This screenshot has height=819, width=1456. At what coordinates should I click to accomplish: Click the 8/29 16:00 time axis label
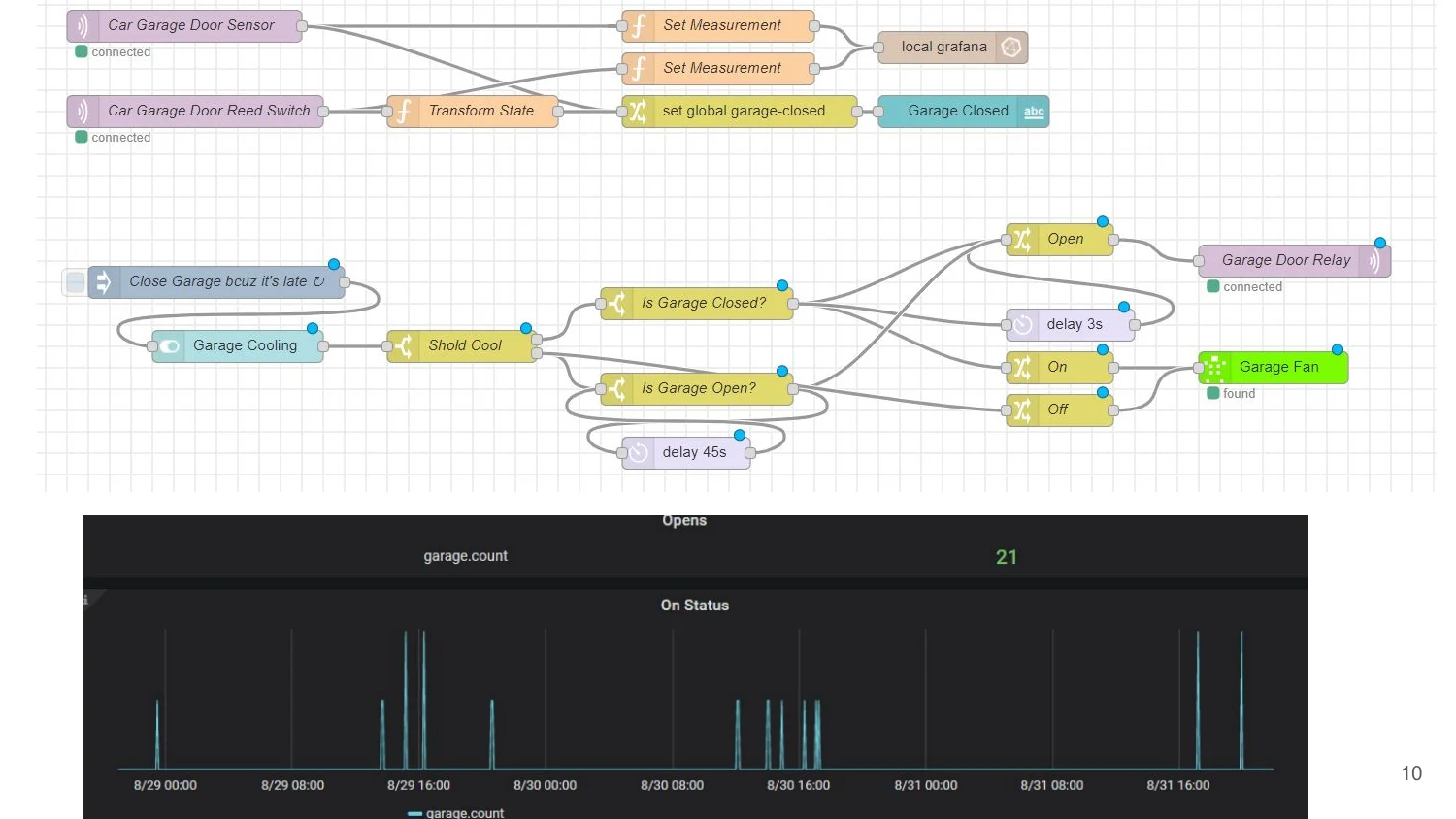tap(418, 785)
